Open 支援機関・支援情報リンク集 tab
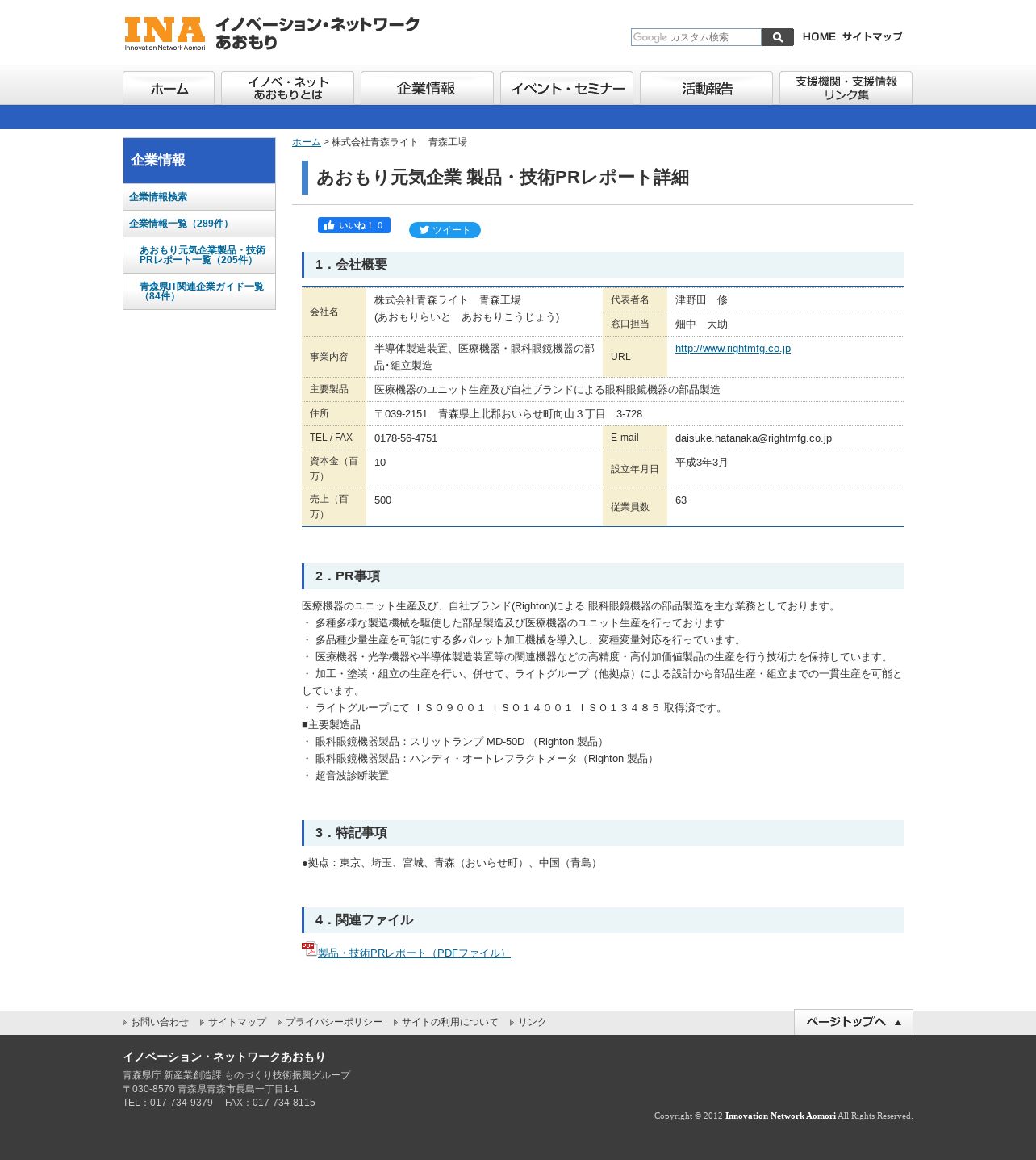 click(x=846, y=88)
